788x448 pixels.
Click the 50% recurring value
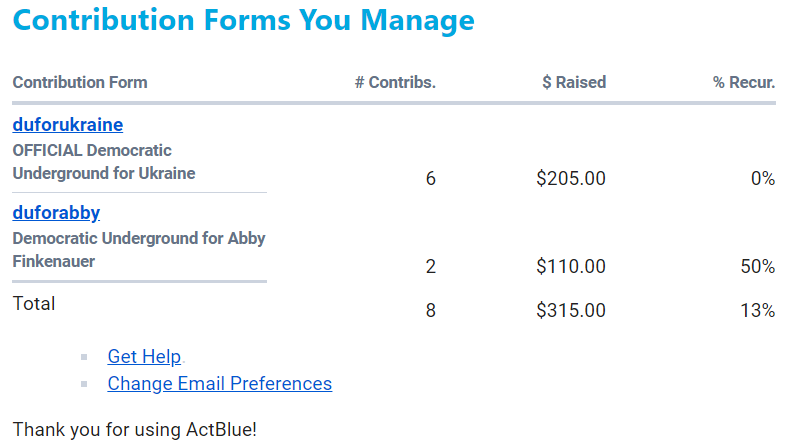tap(757, 267)
